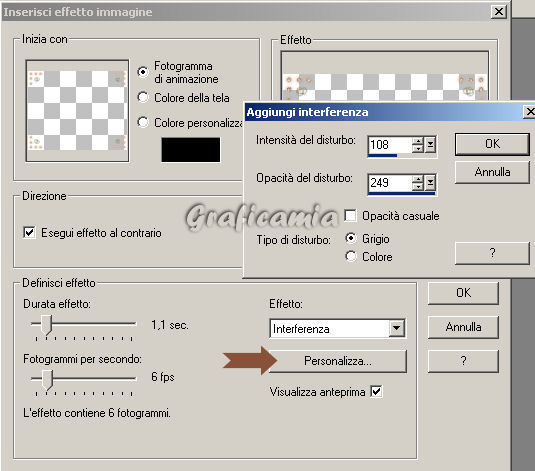Increase Opacità del disturbo spinner up arrow

click(x=417, y=179)
